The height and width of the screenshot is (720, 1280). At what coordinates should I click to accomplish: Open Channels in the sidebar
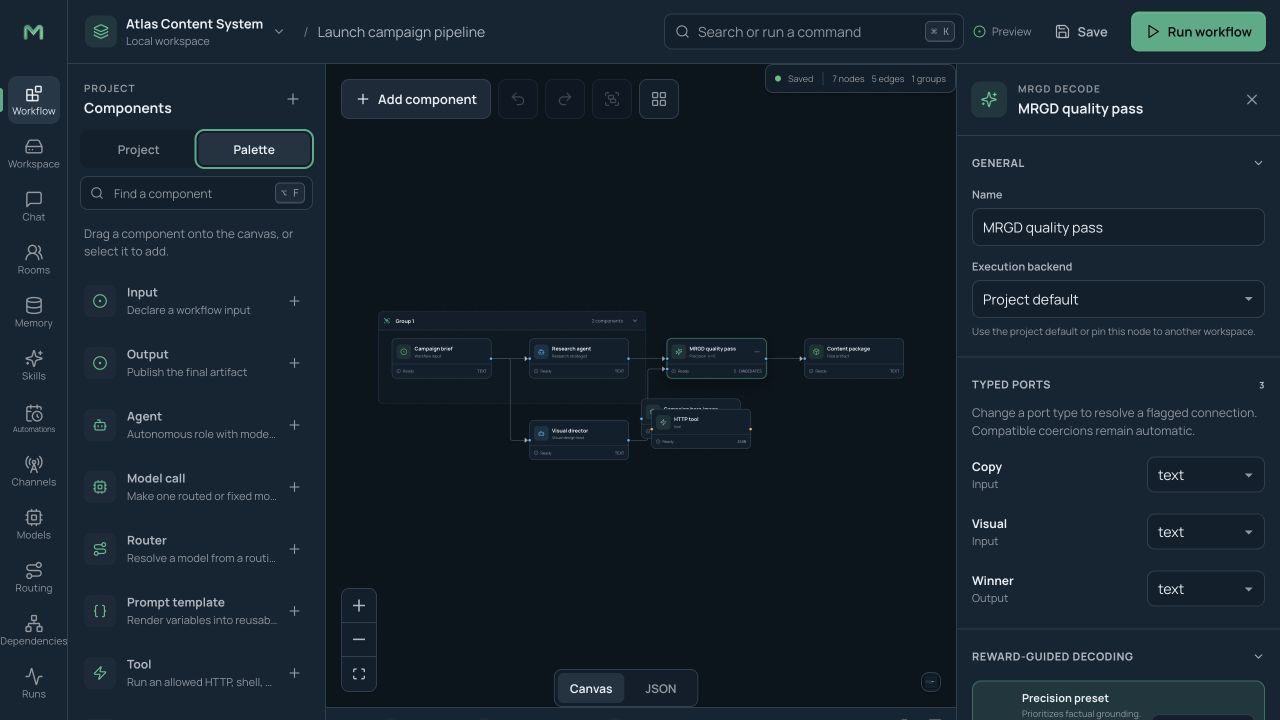coord(34,471)
